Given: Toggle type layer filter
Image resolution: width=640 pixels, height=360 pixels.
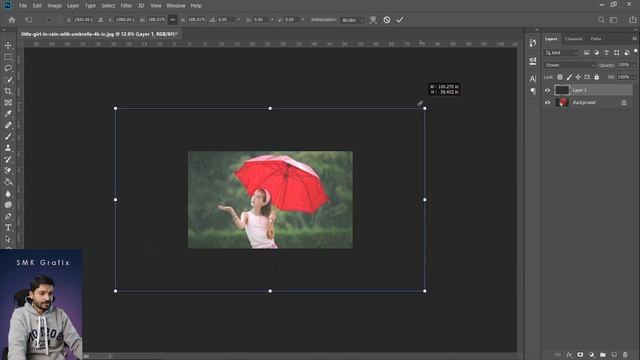Looking at the screenshot, I should 606,53.
